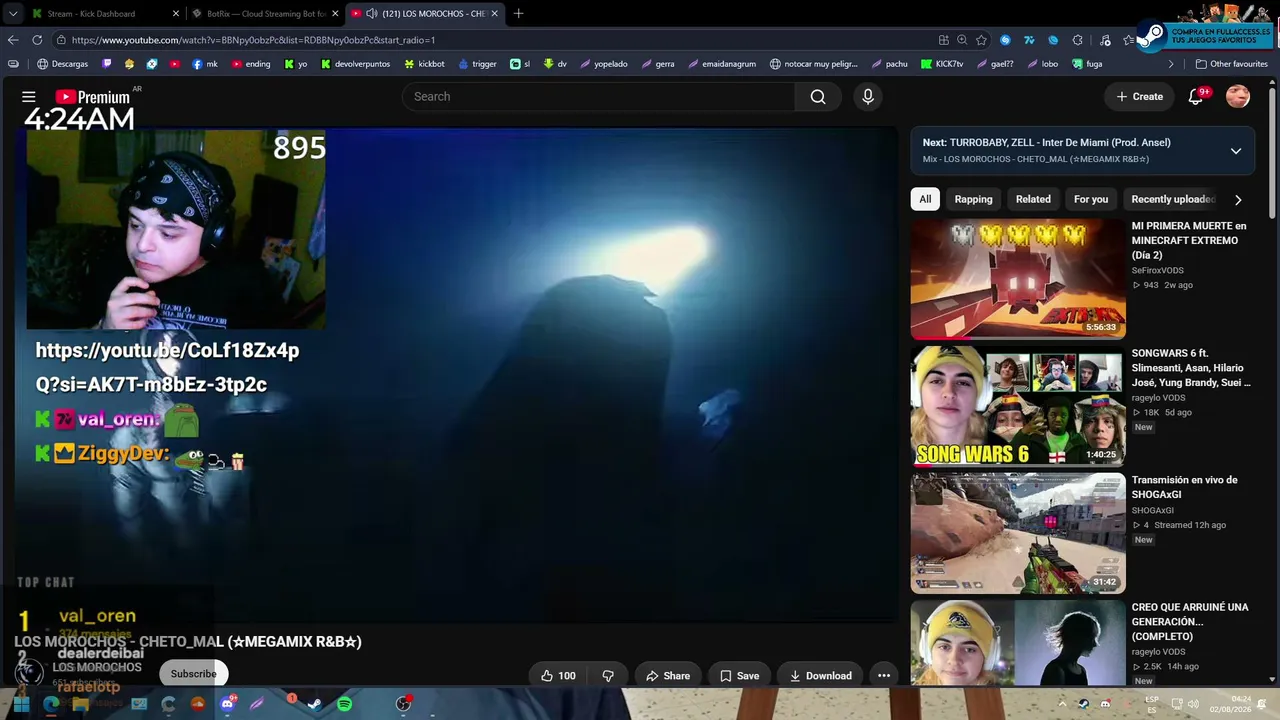Open a new browser tab
Viewport: 1280px width, 720px height.
pos(518,14)
